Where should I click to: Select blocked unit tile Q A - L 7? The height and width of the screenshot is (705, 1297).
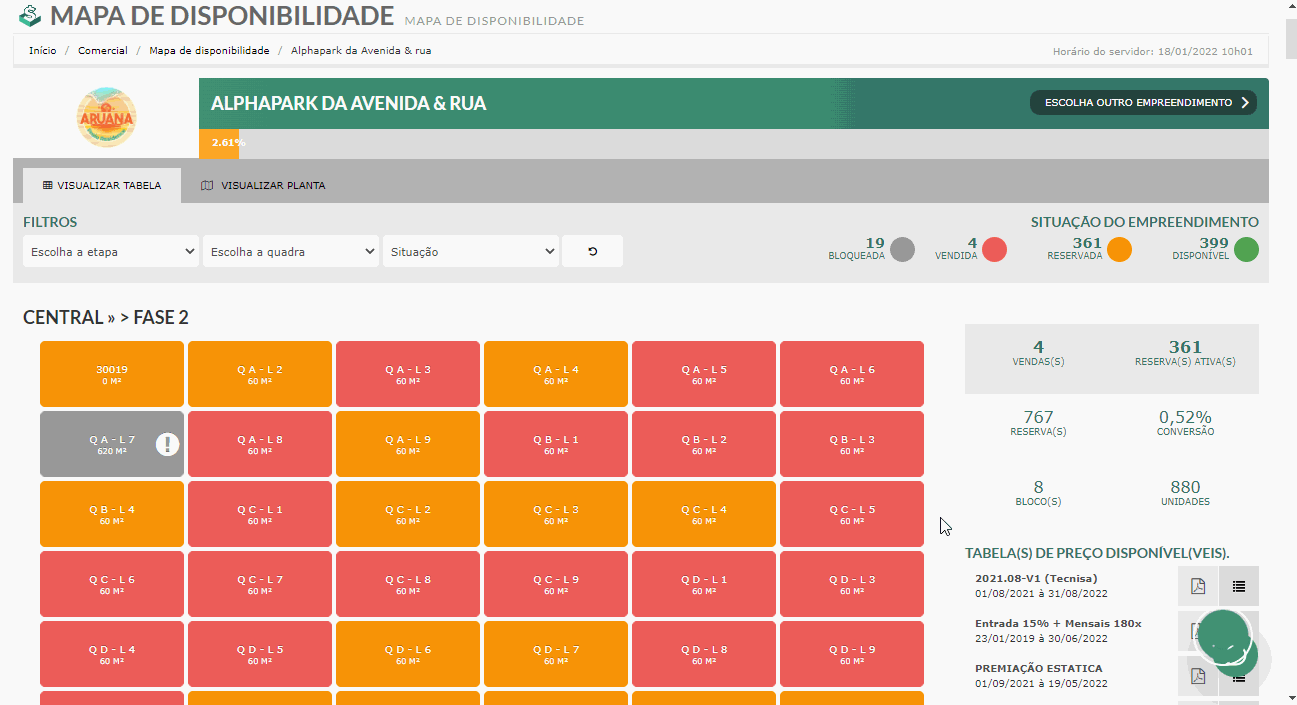click(x=112, y=444)
